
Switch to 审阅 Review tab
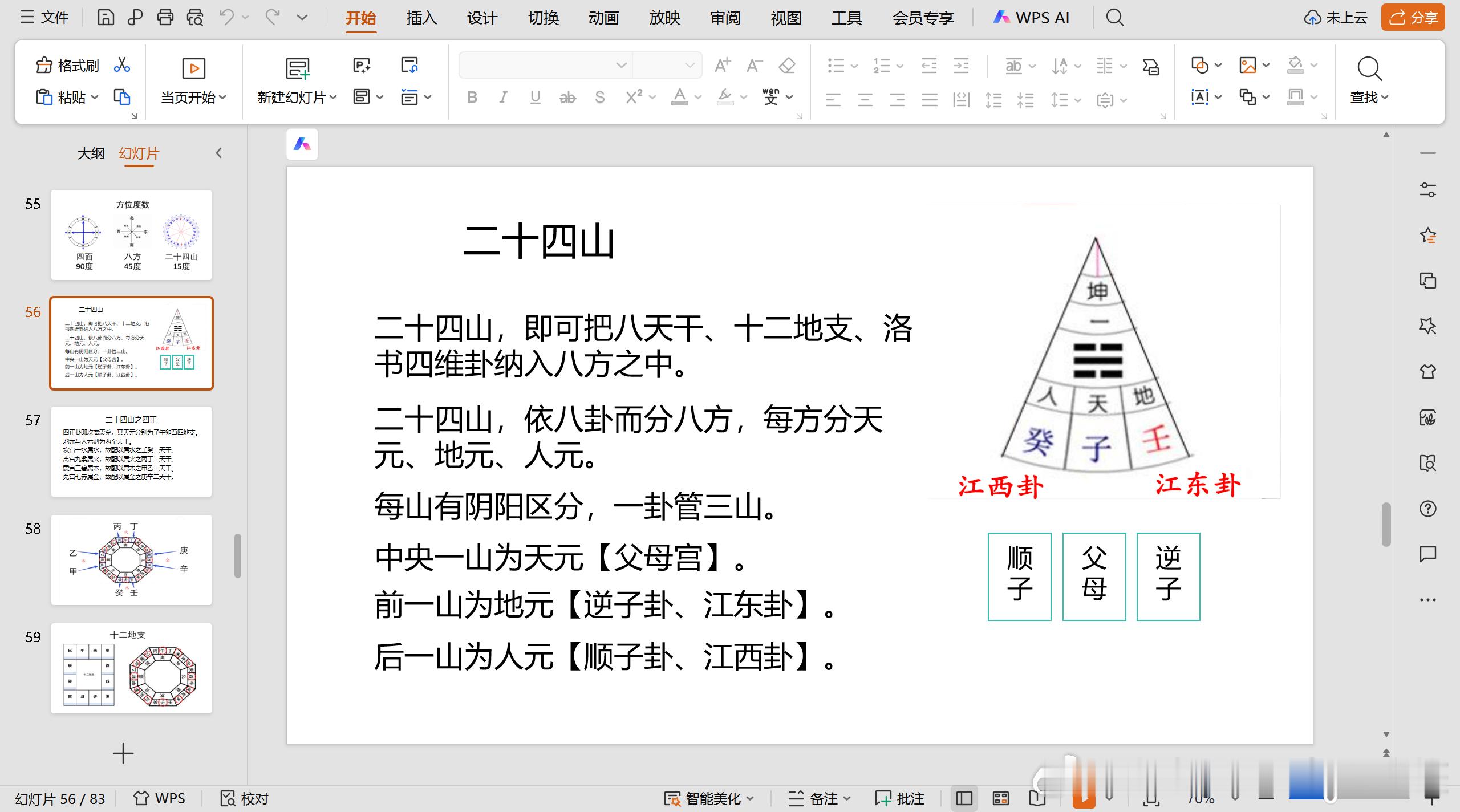725,18
